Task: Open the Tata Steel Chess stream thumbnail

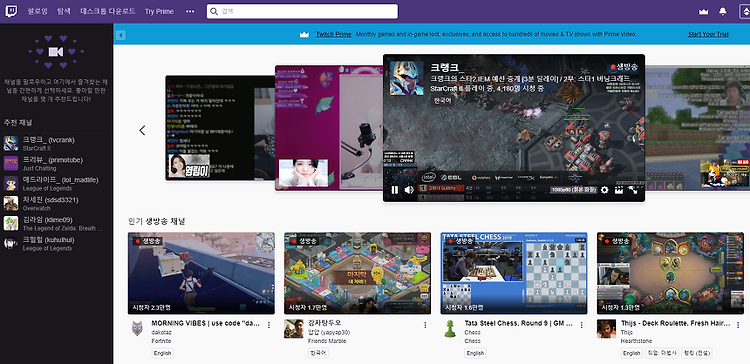Action: click(x=514, y=273)
